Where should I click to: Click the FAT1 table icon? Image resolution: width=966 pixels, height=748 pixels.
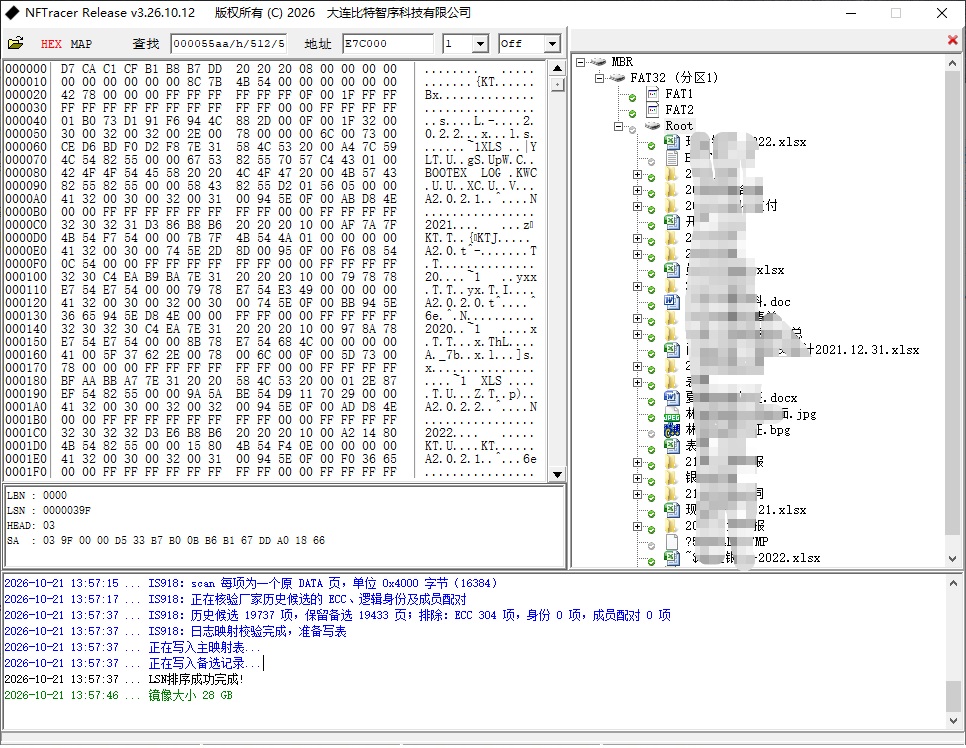click(653, 94)
